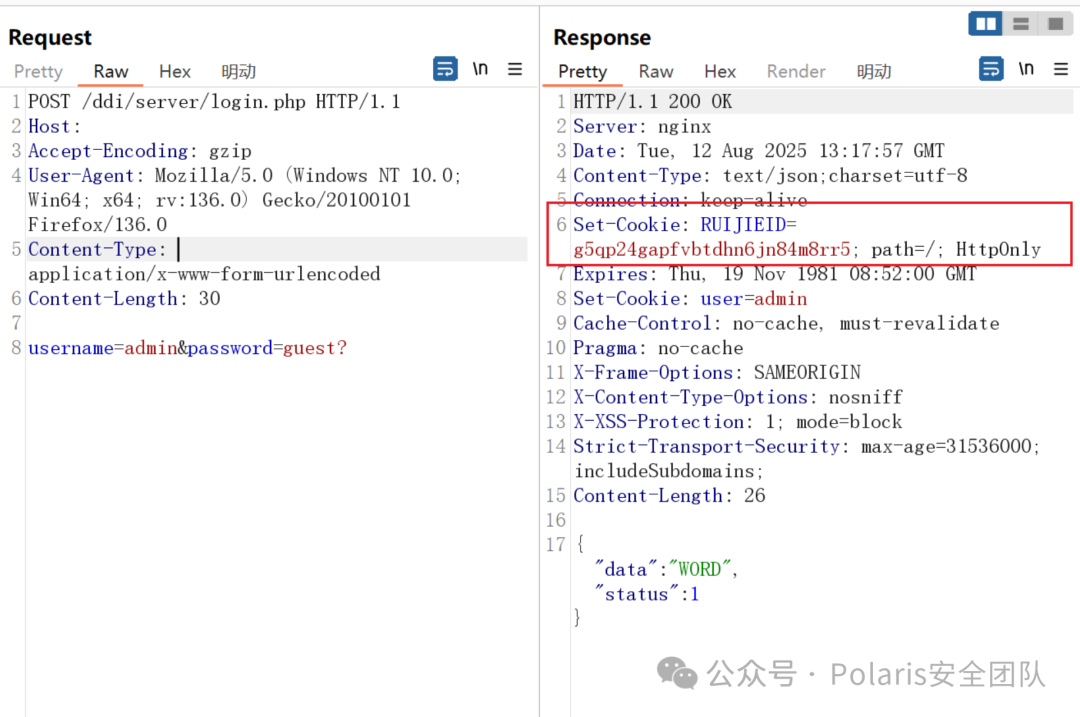This screenshot has height=717, width=1080.
Task: Toggle word wrap icon in Request panel
Action: coord(445,70)
